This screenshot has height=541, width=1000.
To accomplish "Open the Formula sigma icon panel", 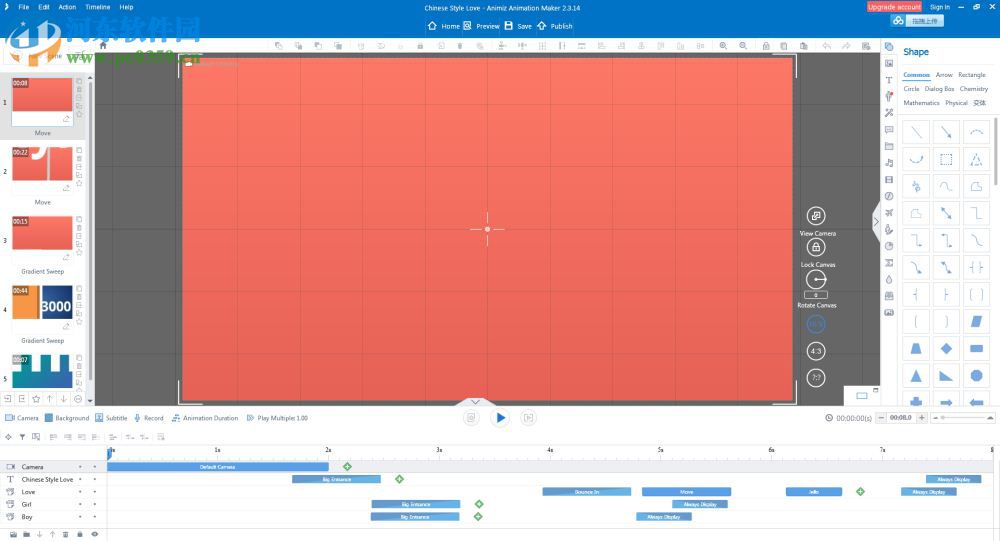I will pos(889,262).
